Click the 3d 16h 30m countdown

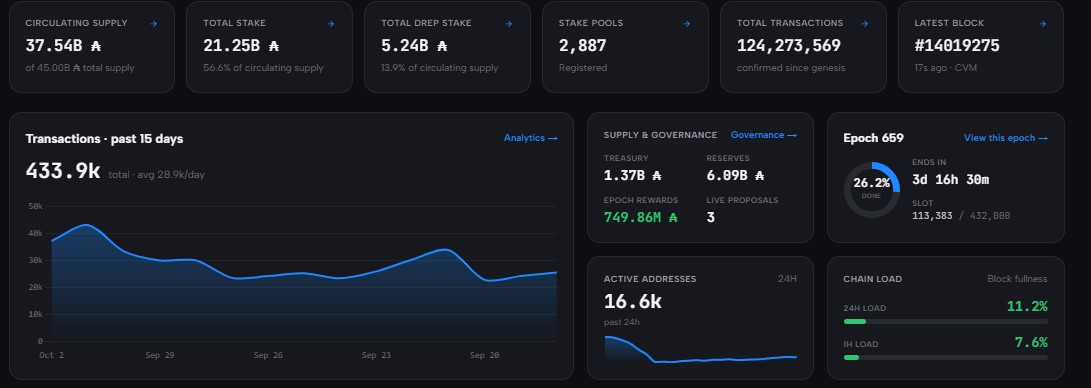950,179
